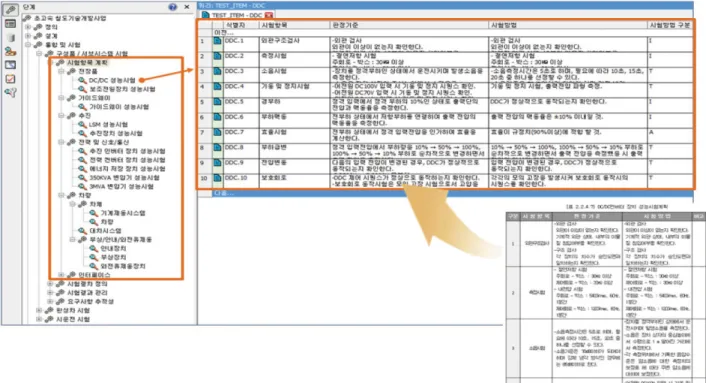Viewport: 706px width, 383px height.
Task: Select 추진장치 성능시험 tree item
Action: (x=116, y=133)
